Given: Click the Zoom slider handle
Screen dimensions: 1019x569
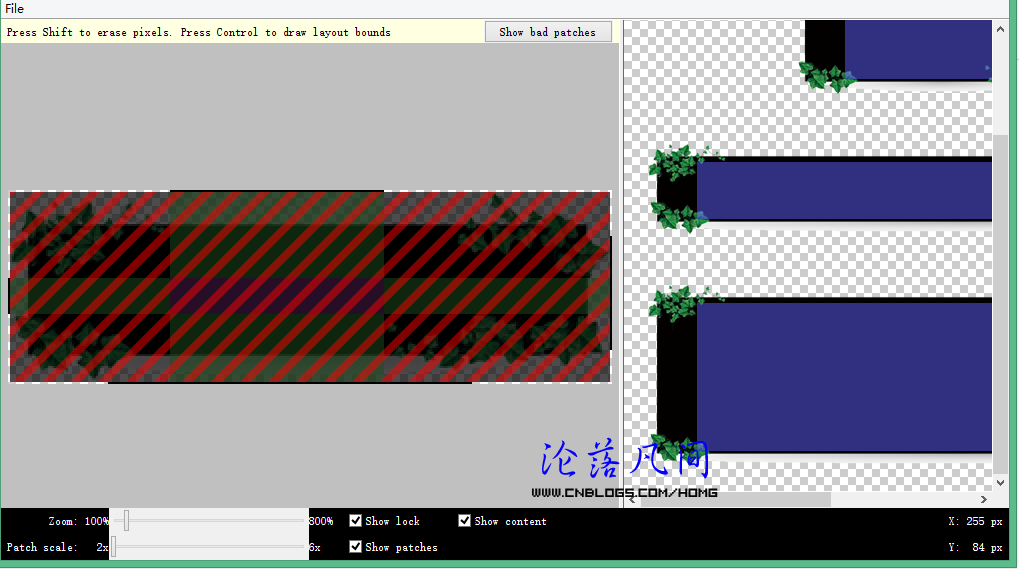Looking at the screenshot, I should (127, 520).
